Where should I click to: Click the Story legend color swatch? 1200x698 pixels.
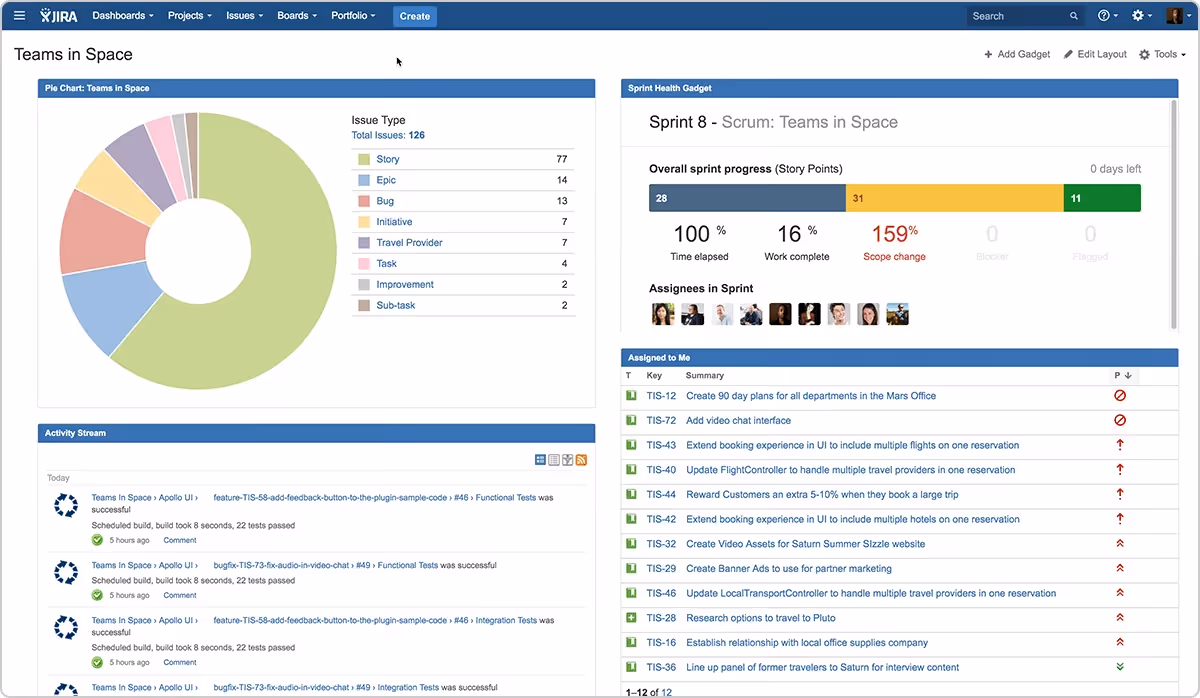364,159
